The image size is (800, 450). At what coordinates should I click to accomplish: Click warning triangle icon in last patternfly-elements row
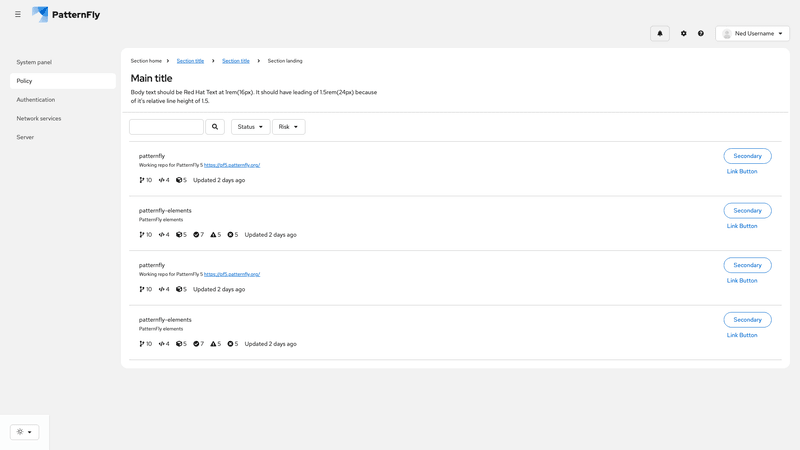pyautogui.click(x=213, y=344)
